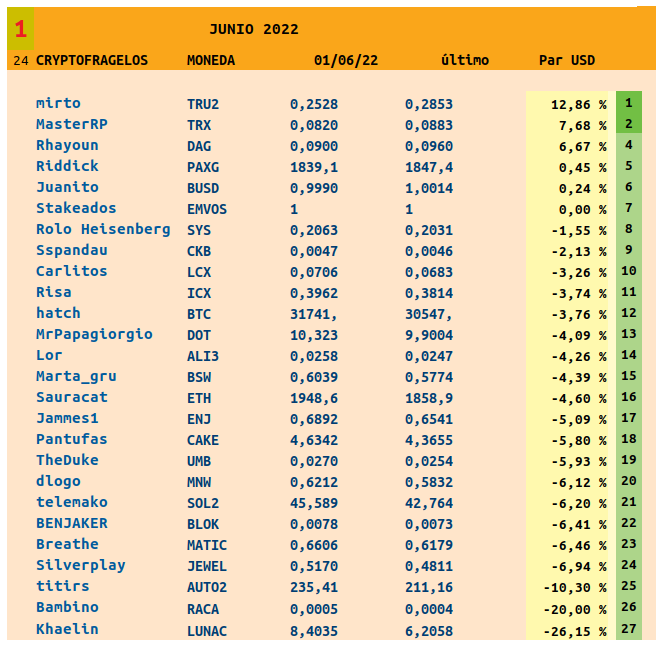This screenshot has width=672, height=652.
Task: Click the PAXG coin symbol
Action: (x=203, y=167)
